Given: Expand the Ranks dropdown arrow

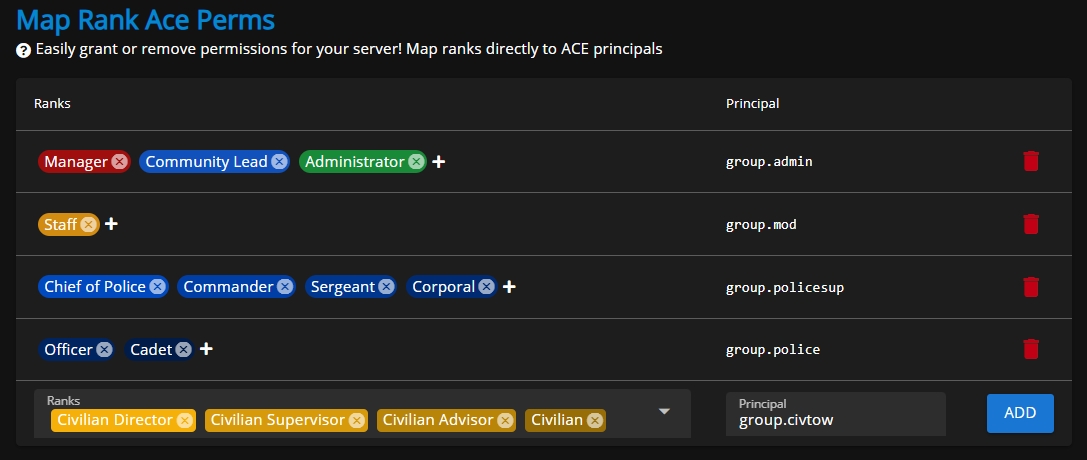Looking at the screenshot, I should point(663,412).
